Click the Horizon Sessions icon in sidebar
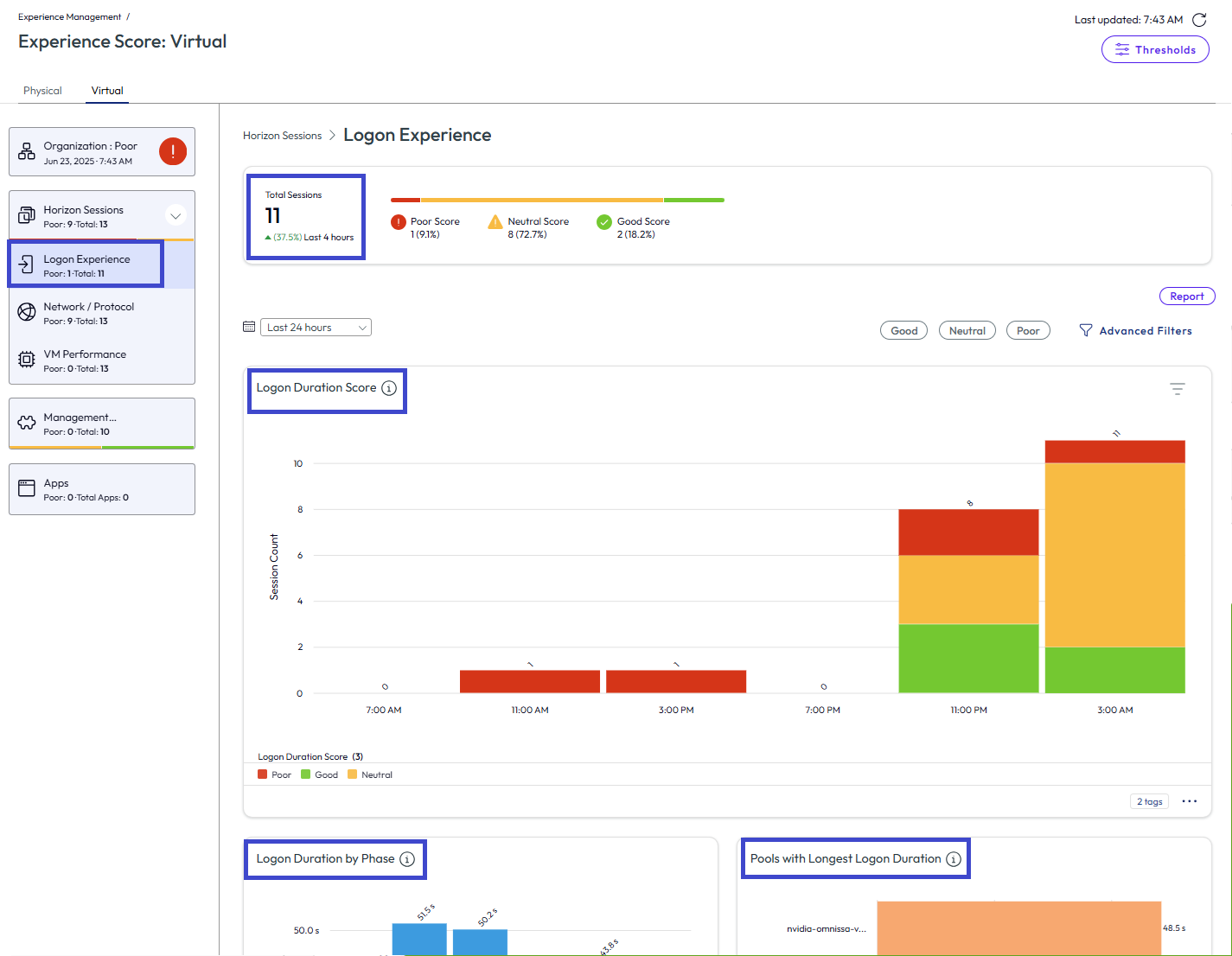The image size is (1232, 956). pos(27,214)
